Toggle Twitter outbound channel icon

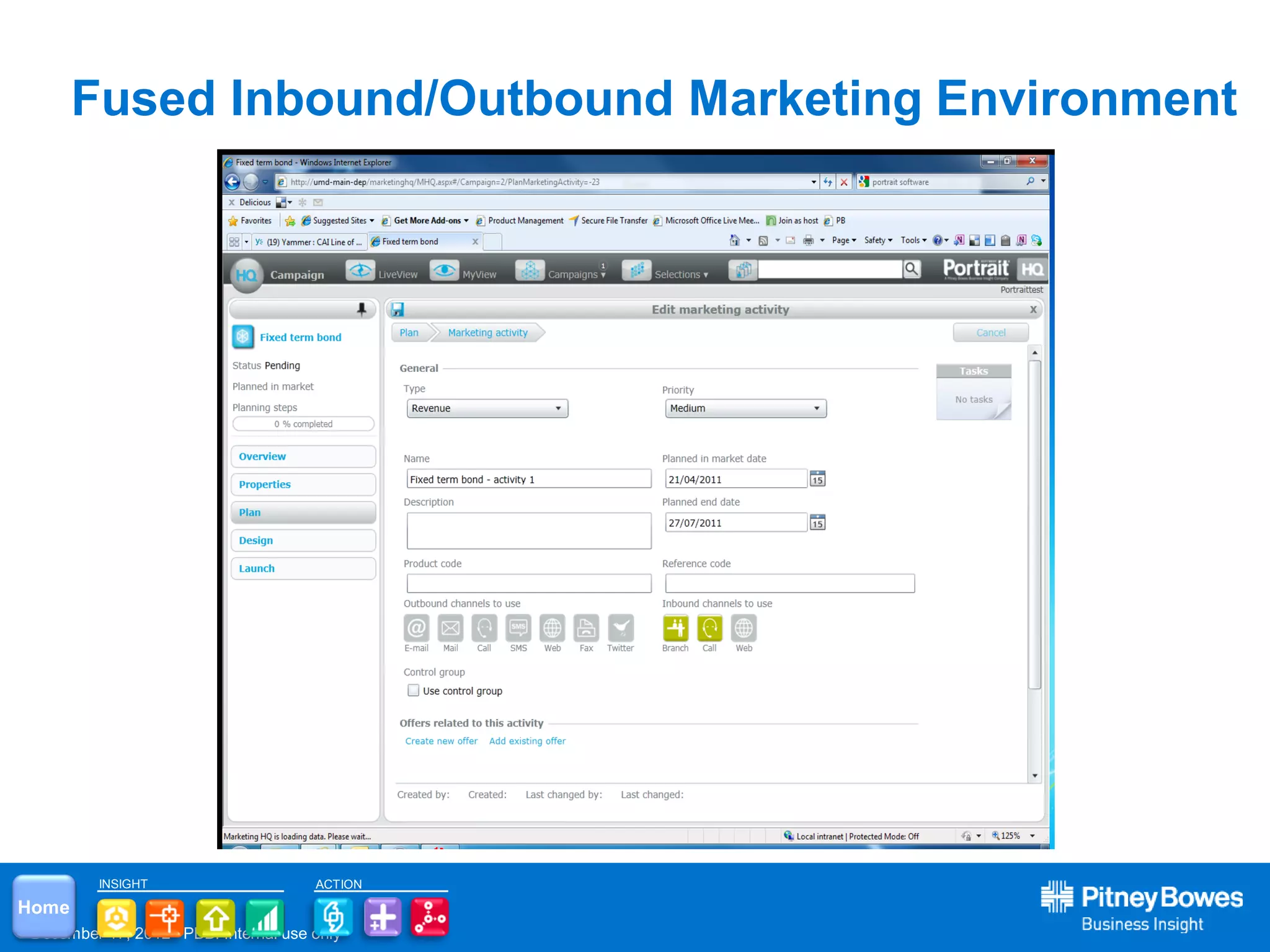click(620, 628)
